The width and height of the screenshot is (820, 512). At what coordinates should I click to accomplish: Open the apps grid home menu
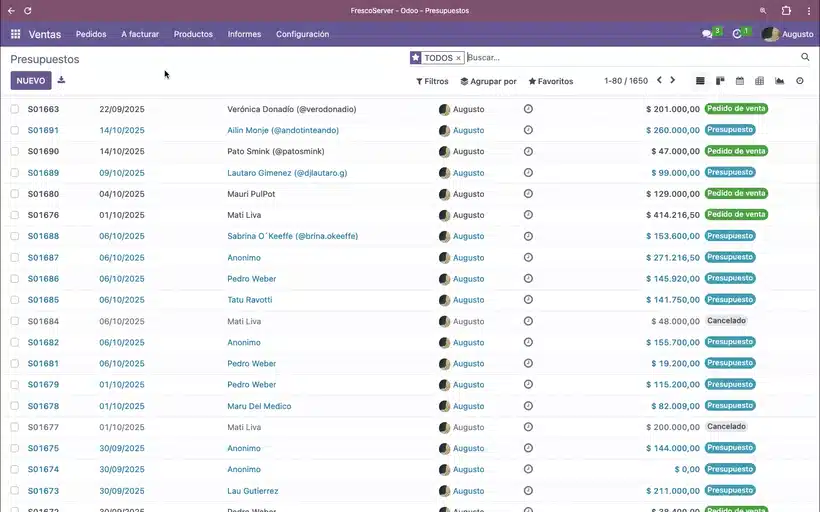click(x=15, y=34)
